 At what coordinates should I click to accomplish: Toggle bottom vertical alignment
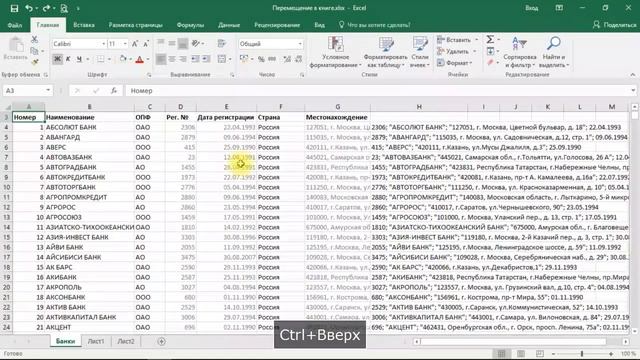182,44
